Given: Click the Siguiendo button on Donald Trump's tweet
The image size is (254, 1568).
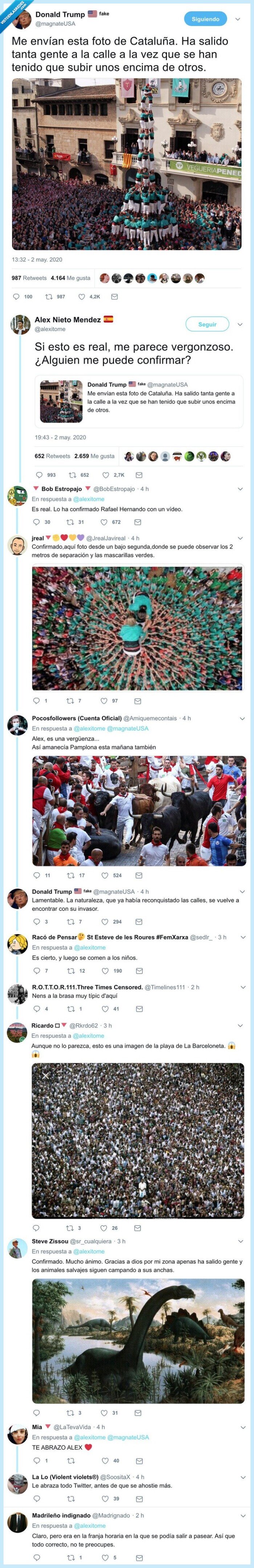Looking at the screenshot, I should tap(205, 19).
